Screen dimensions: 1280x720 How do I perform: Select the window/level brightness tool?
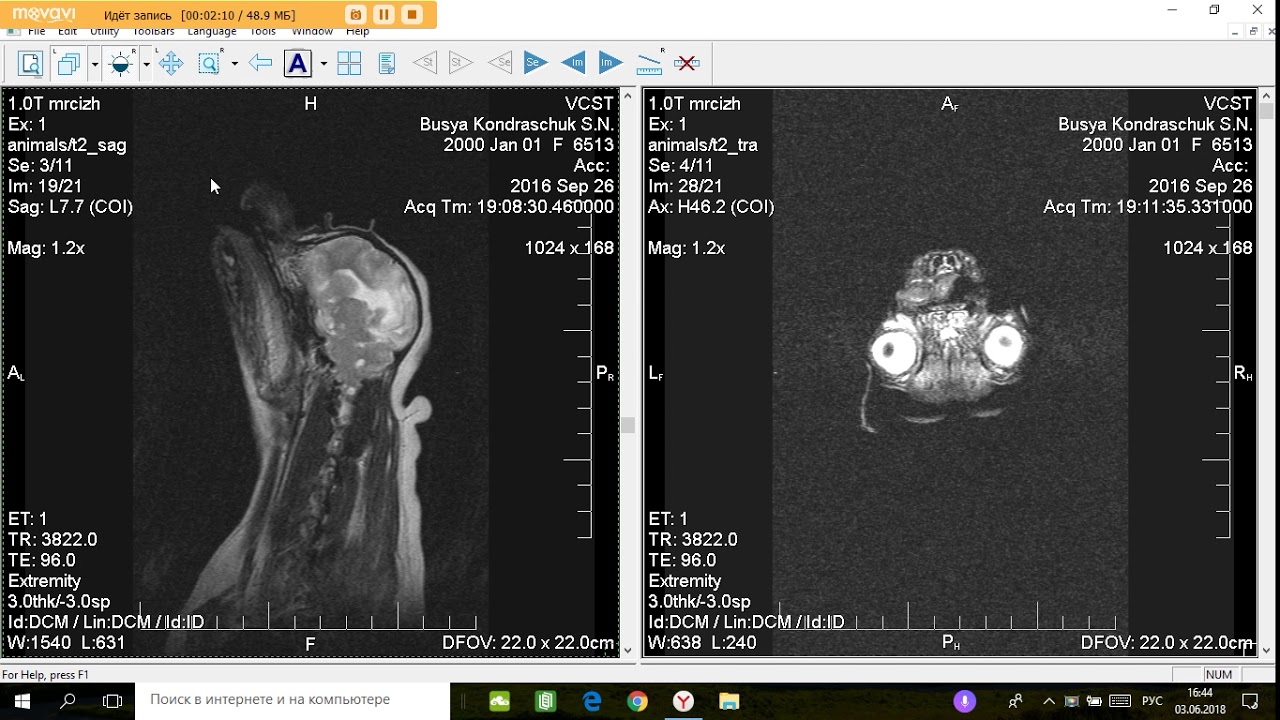[121, 64]
